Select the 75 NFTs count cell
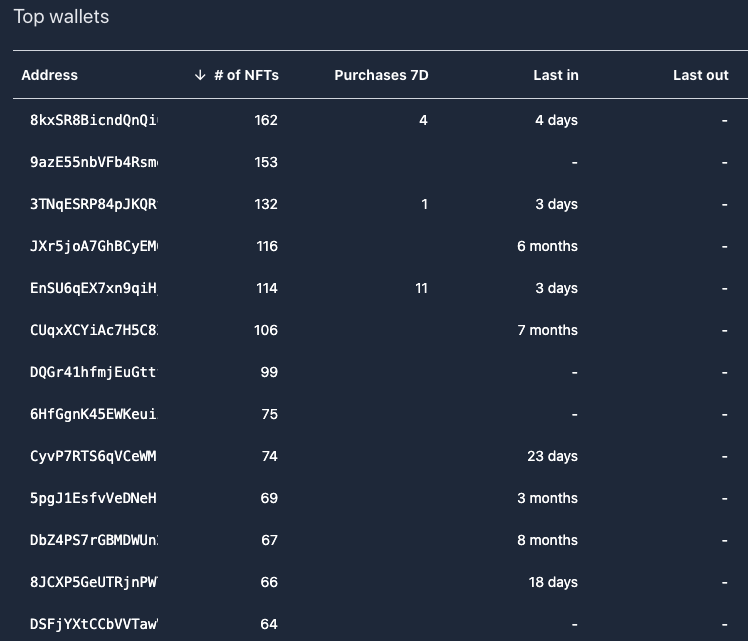Screen dimensions: 748x641 pyautogui.click(x=270, y=414)
